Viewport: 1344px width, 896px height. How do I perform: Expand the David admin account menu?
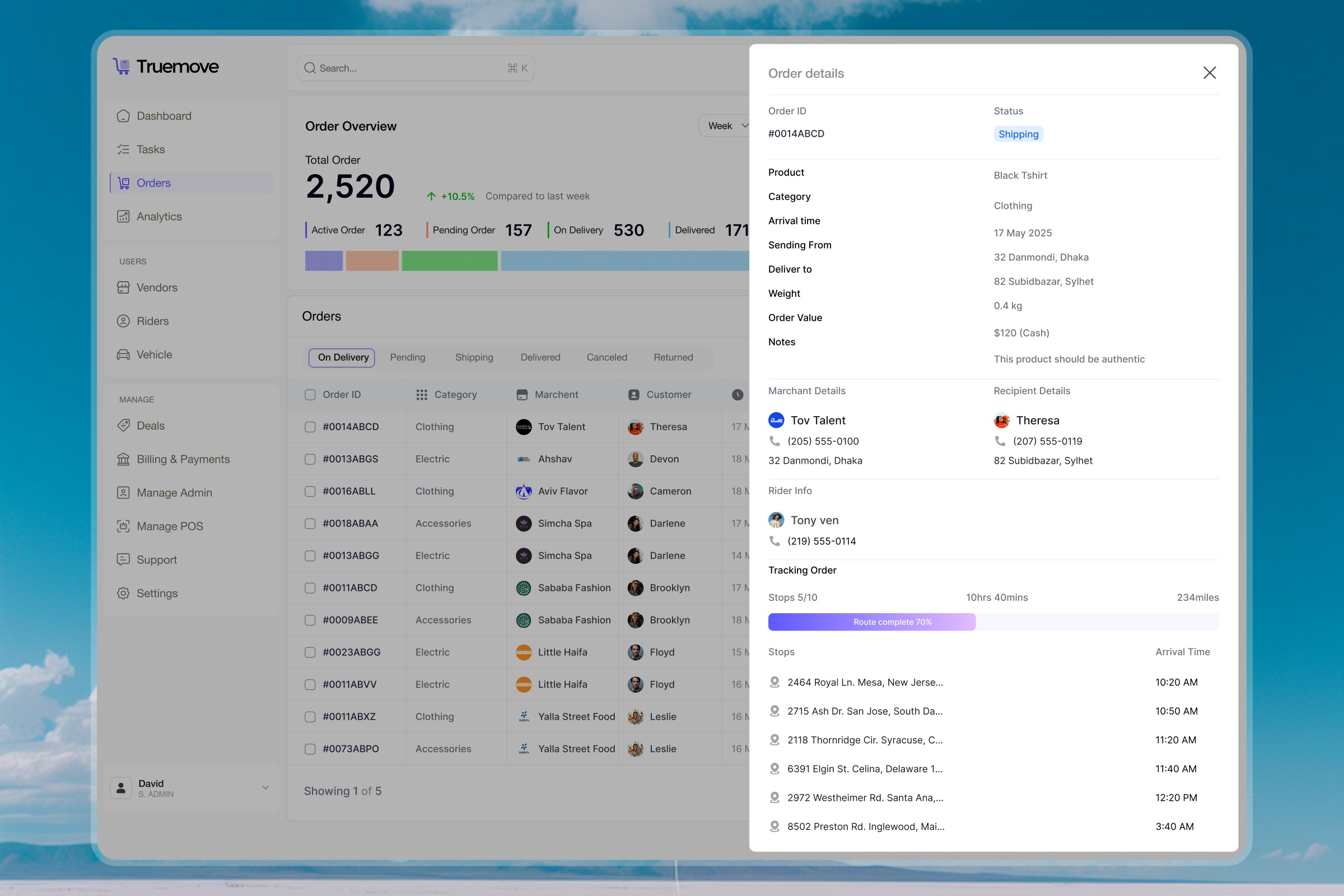click(265, 788)
